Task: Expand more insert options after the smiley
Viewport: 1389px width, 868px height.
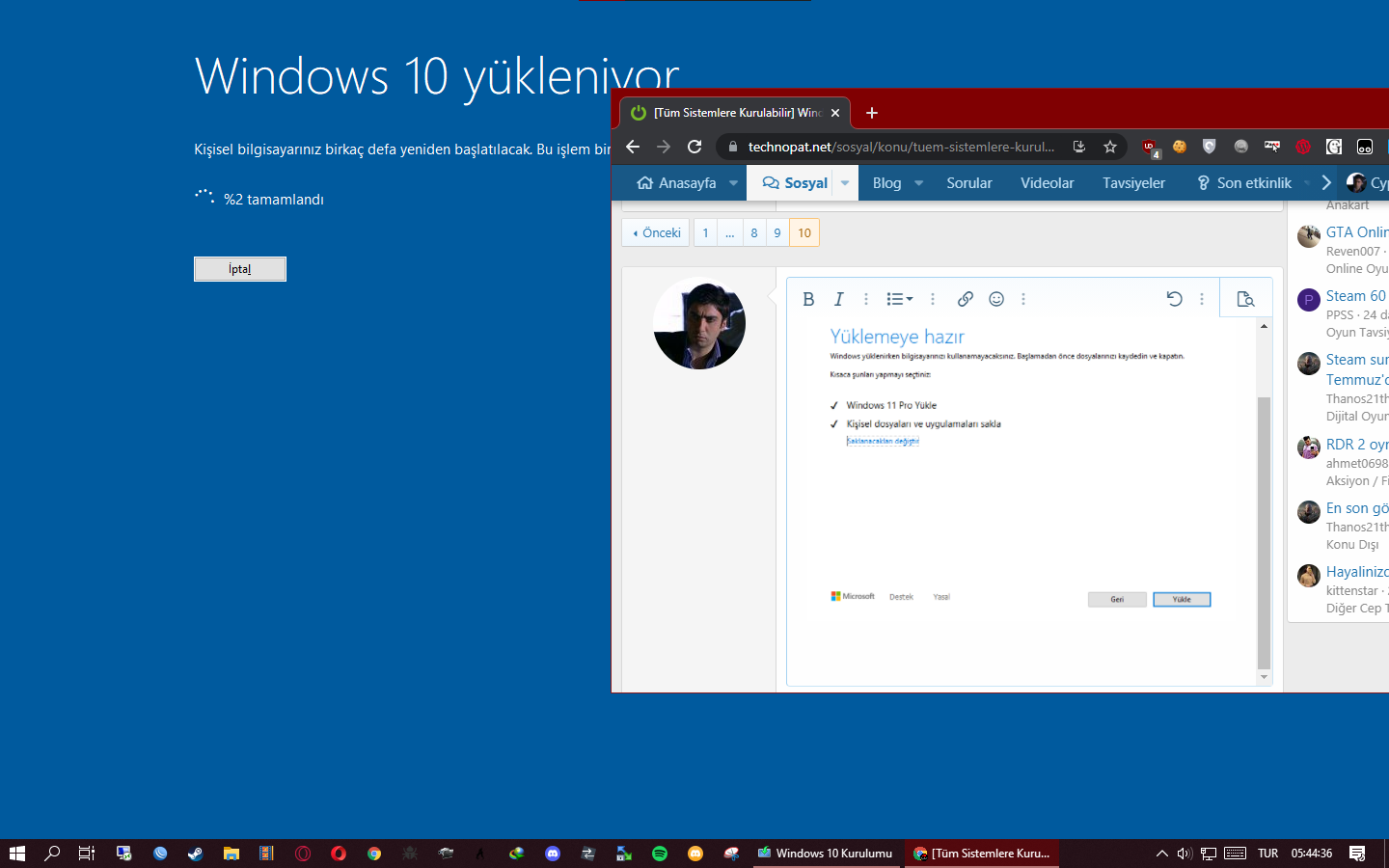Action: 1023,299
